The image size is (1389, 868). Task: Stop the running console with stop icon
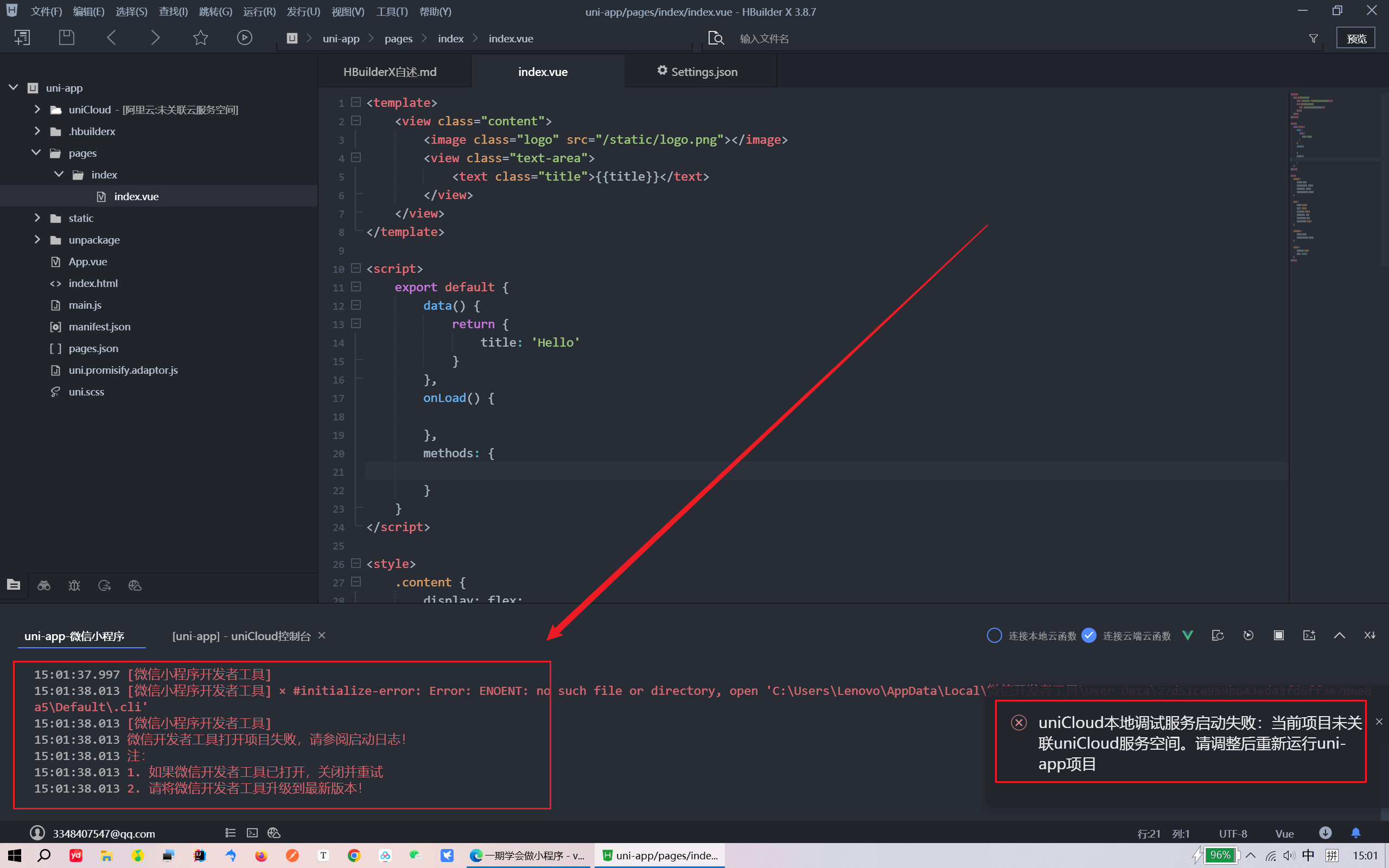pyautogui.click(x=1279, y=635)
